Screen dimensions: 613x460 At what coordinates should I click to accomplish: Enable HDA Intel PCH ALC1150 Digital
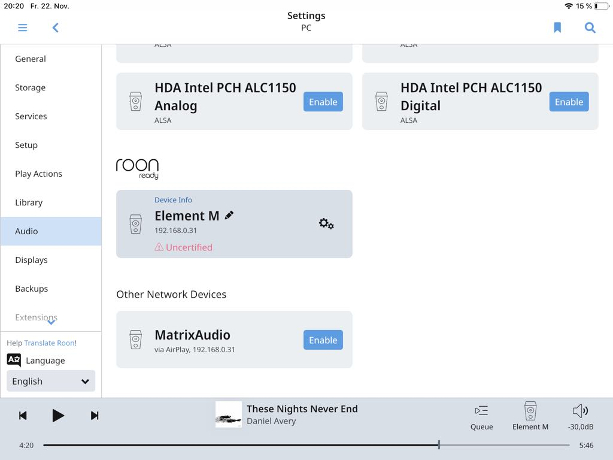pos(569,102)
